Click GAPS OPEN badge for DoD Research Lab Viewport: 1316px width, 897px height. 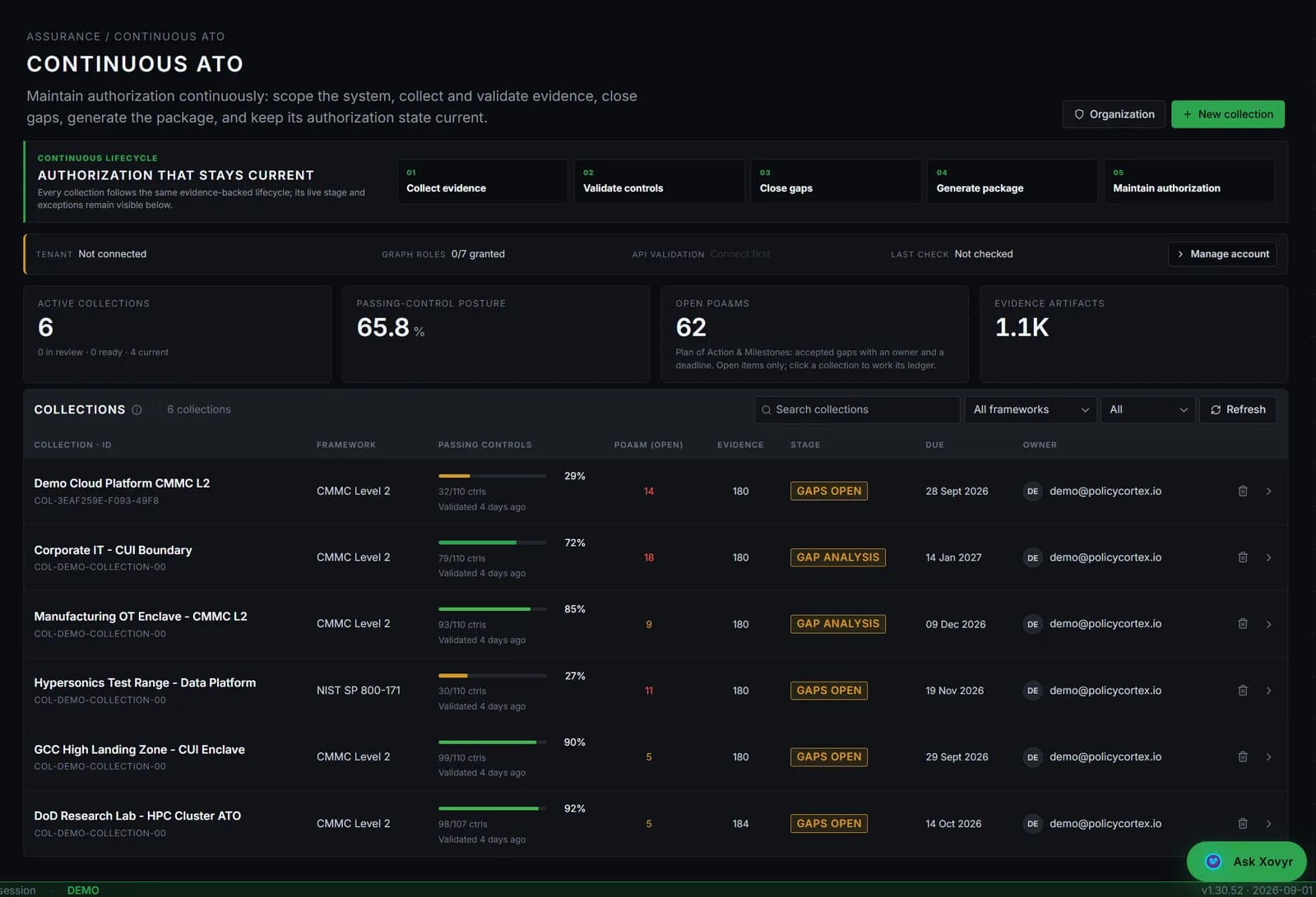pyautogui.click(x=829, y=823)
